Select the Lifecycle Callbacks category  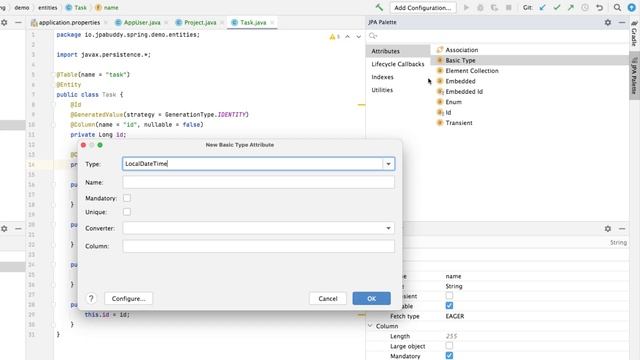pos(398,64)
